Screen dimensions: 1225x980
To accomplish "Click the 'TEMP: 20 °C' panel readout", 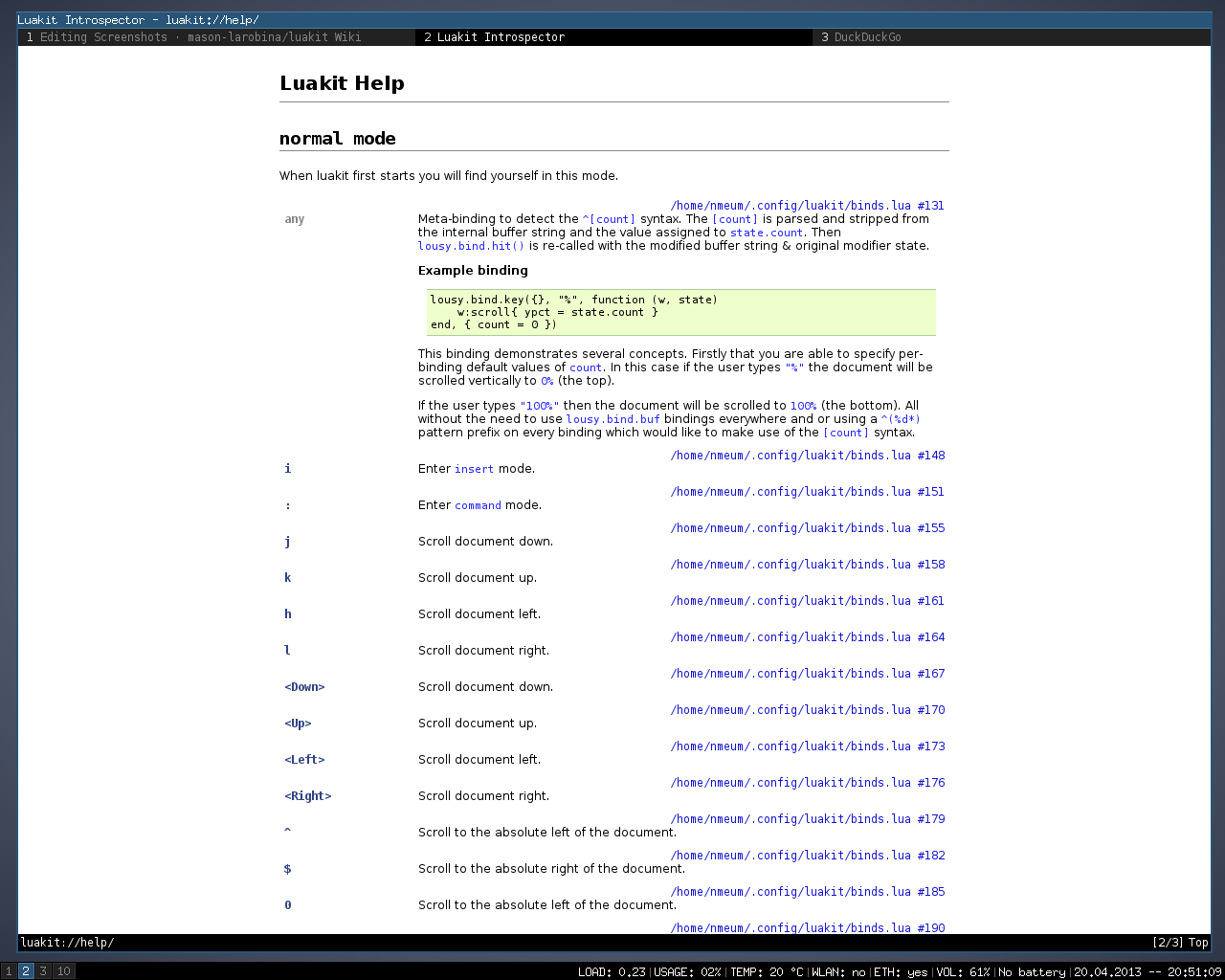I will (x=767, y=971).
